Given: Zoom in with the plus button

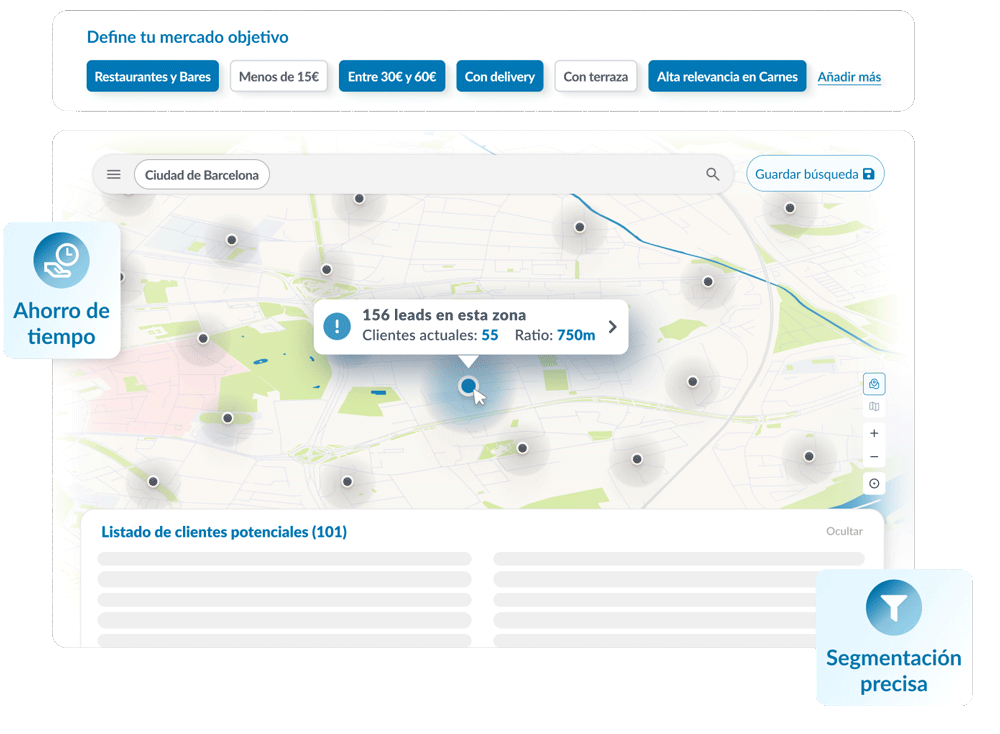Looking at the screenshot, I should click(x=874, y=433).
